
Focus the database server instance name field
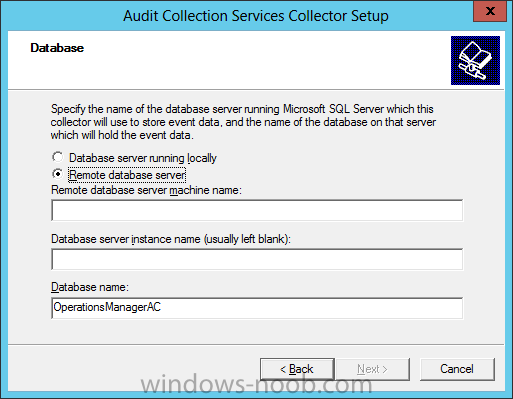pyautogui.click(x=257, y=259)
